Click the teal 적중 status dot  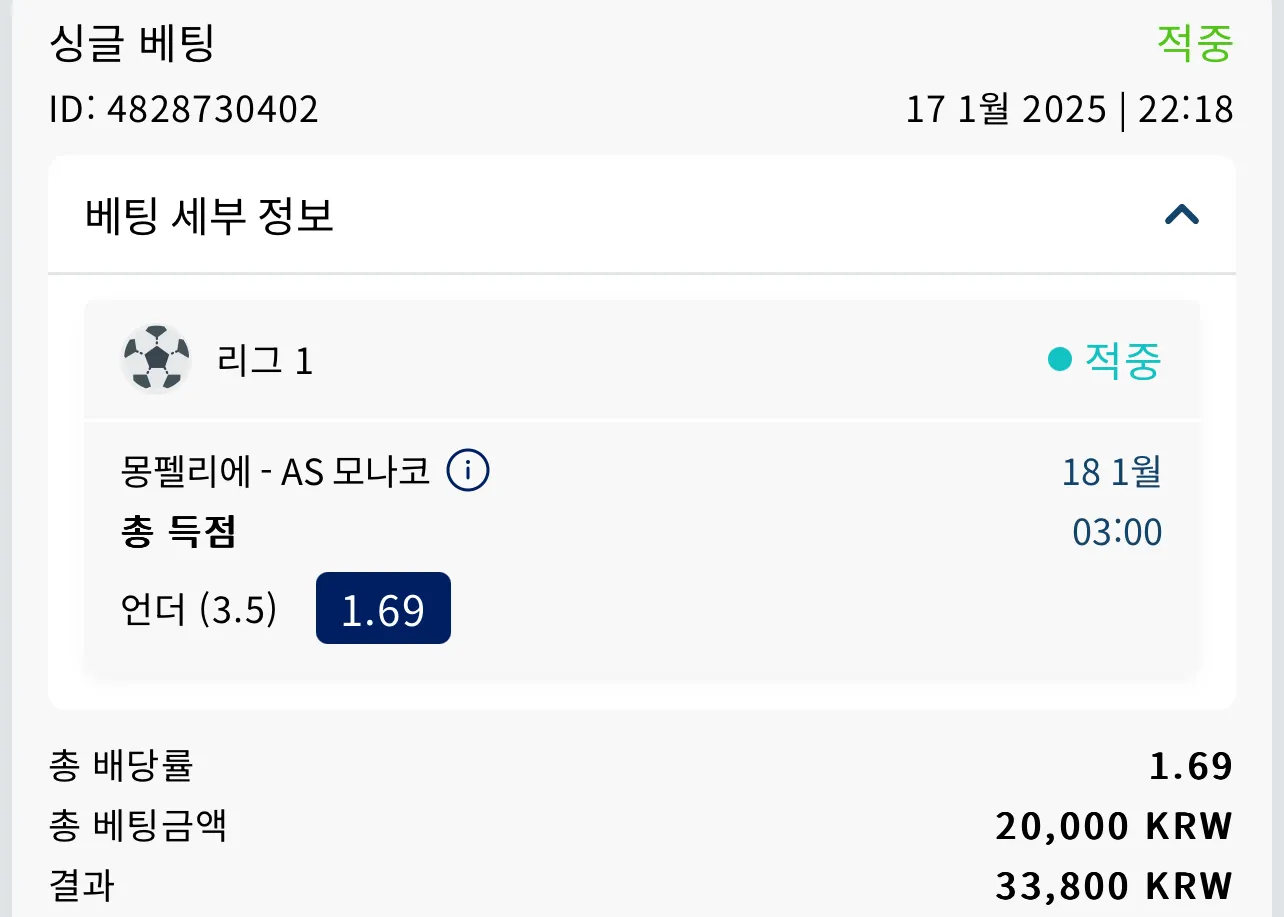tap(1059, 359)
